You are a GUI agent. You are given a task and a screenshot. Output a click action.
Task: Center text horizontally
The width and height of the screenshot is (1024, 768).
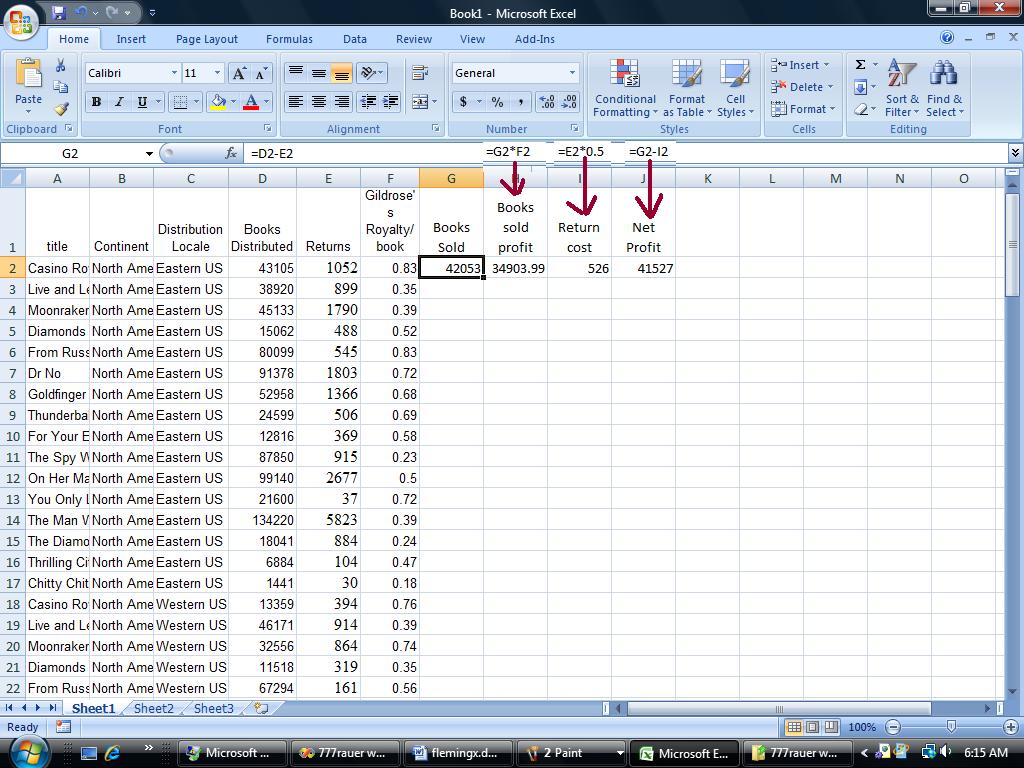coord(319,102)
